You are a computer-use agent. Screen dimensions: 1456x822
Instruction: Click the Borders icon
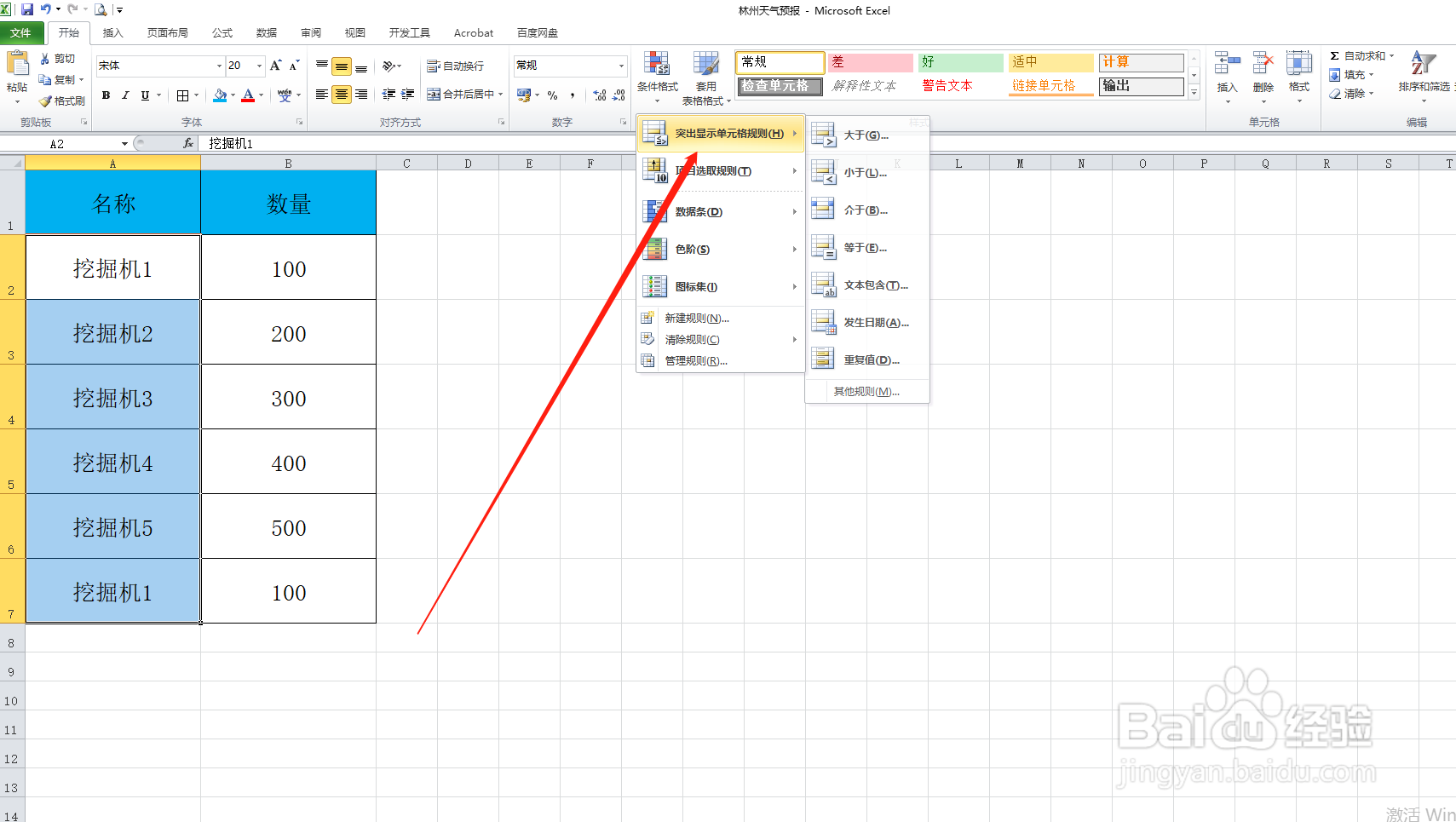point(182,95)
